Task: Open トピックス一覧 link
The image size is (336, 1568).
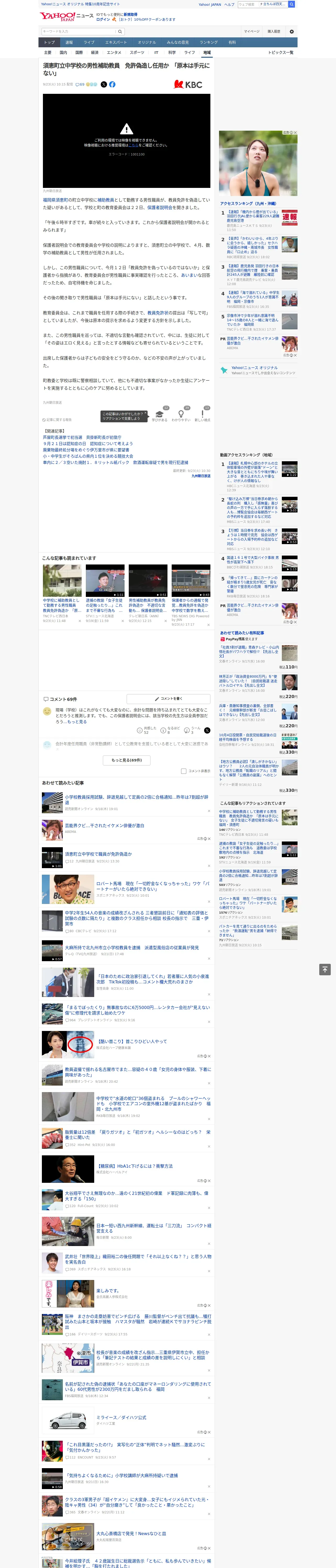Action: [281, 52]
